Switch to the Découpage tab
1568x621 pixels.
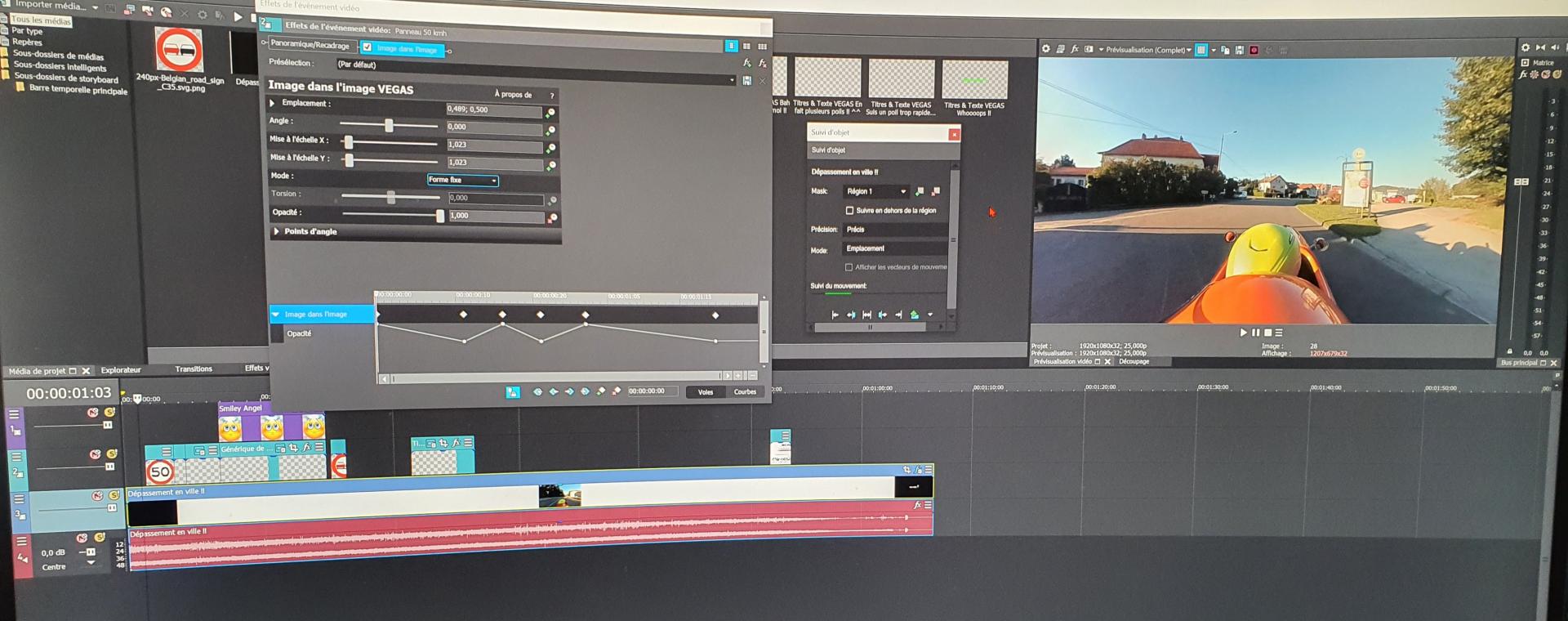(x=1134, y=361)
